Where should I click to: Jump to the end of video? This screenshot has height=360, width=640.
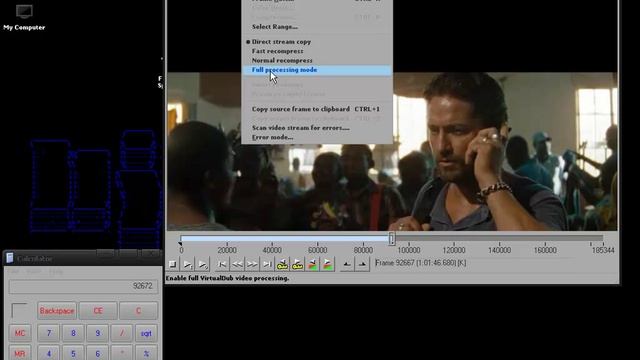267,264
